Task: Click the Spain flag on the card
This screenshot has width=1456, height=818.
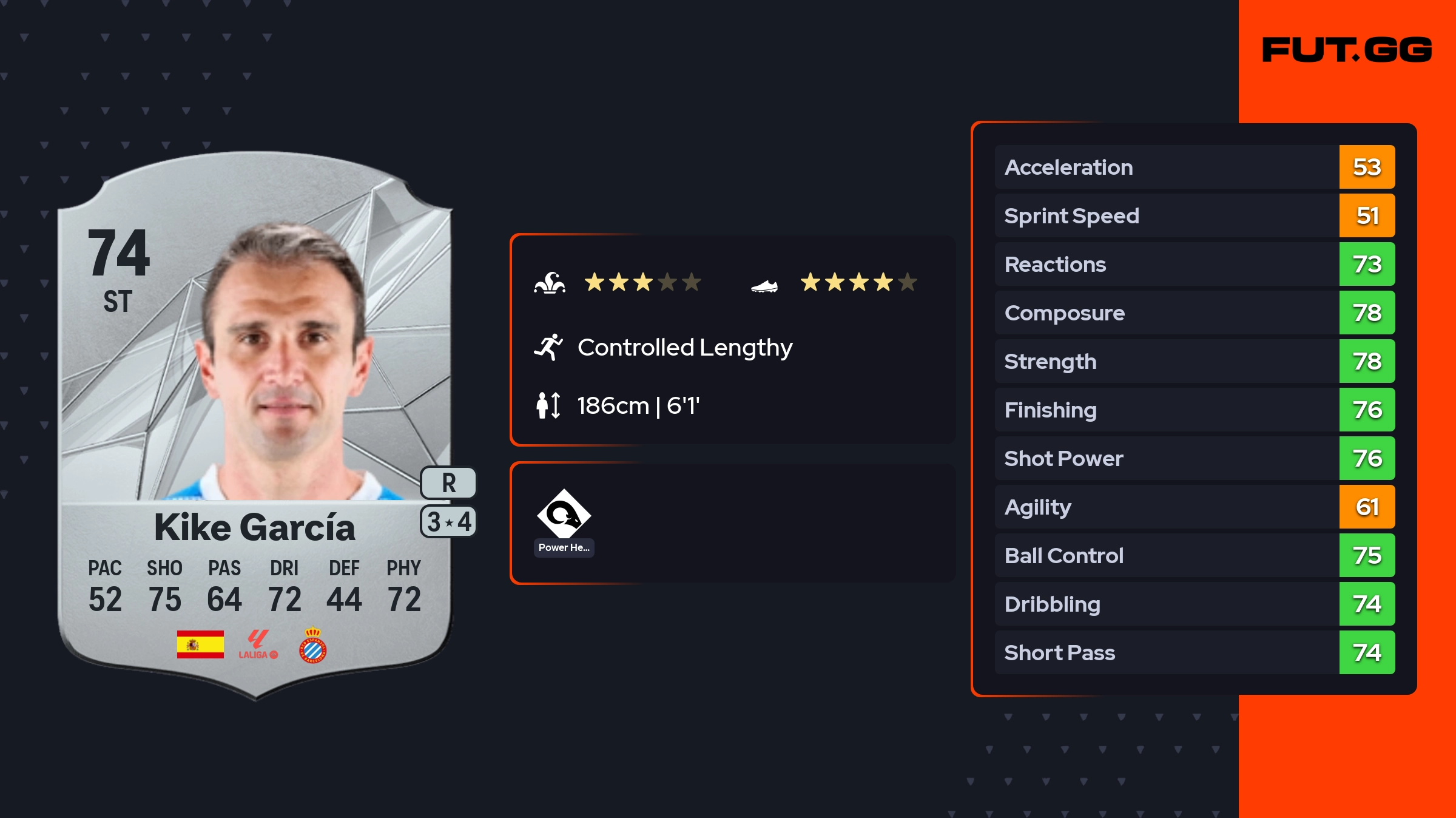Action: [200, 644]
